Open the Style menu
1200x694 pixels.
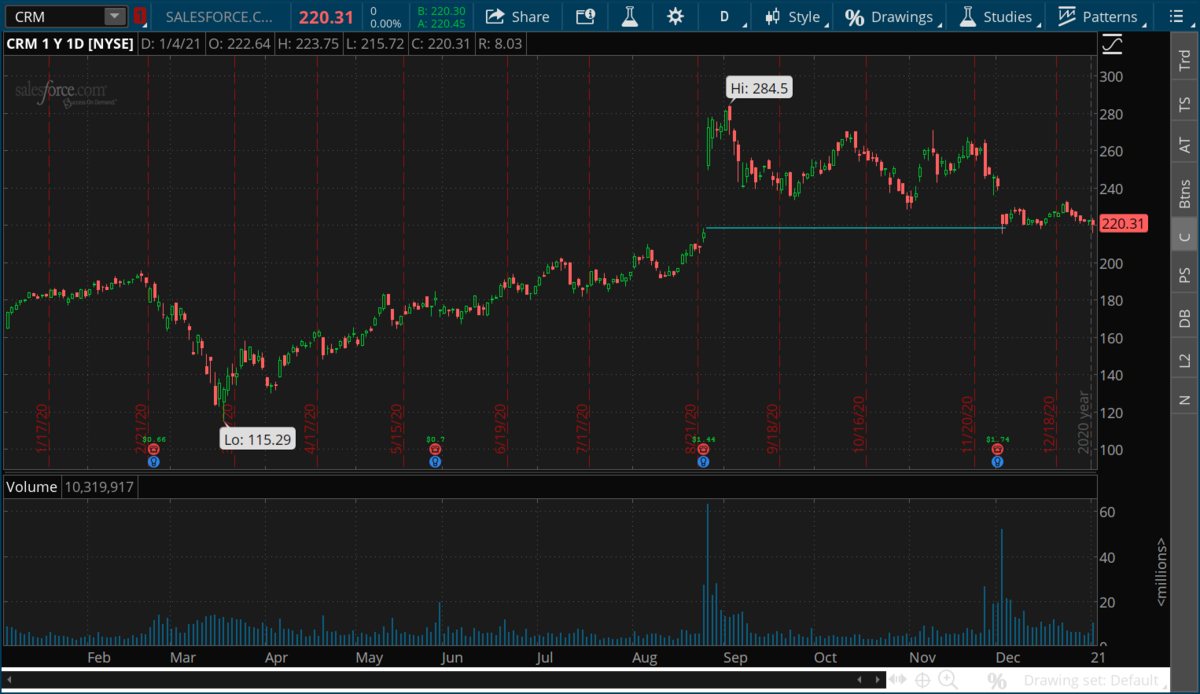pyautogui.click(x=799, y=17)
